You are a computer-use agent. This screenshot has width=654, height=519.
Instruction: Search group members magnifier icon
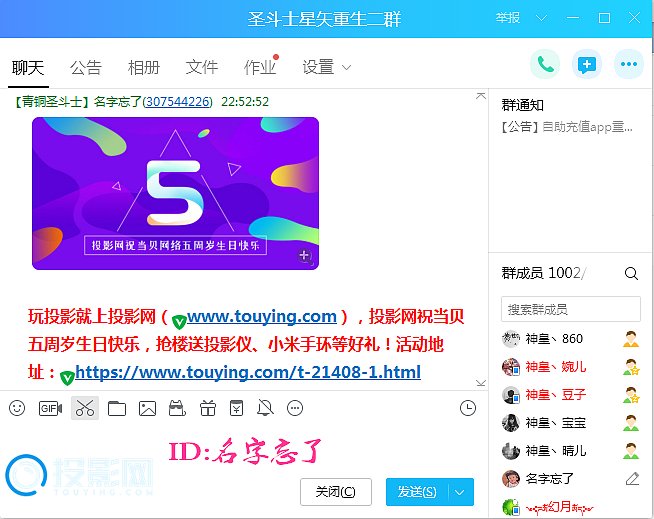[631, 274]
